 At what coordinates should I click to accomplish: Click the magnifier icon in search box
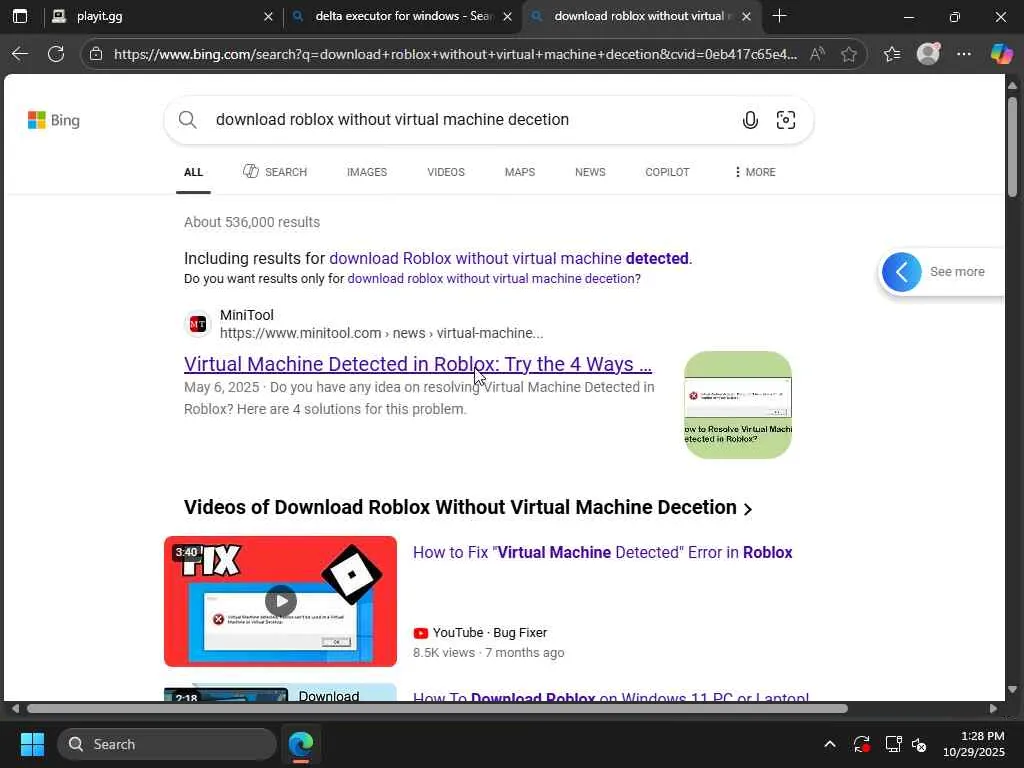[187, 120]
